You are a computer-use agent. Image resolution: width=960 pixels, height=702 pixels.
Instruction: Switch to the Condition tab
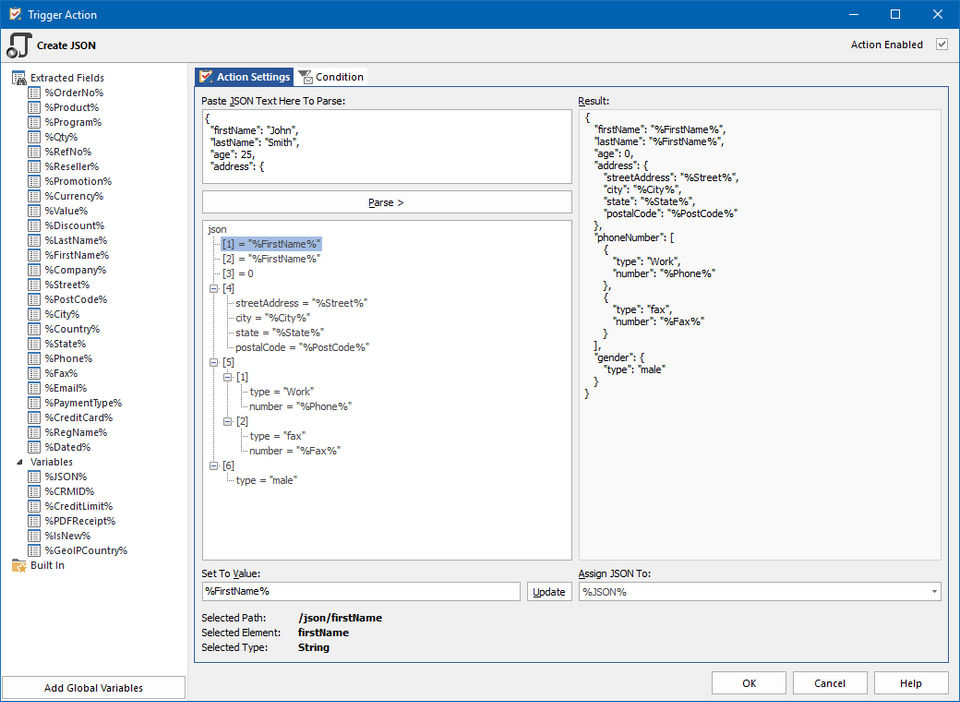tap(331, 77)
